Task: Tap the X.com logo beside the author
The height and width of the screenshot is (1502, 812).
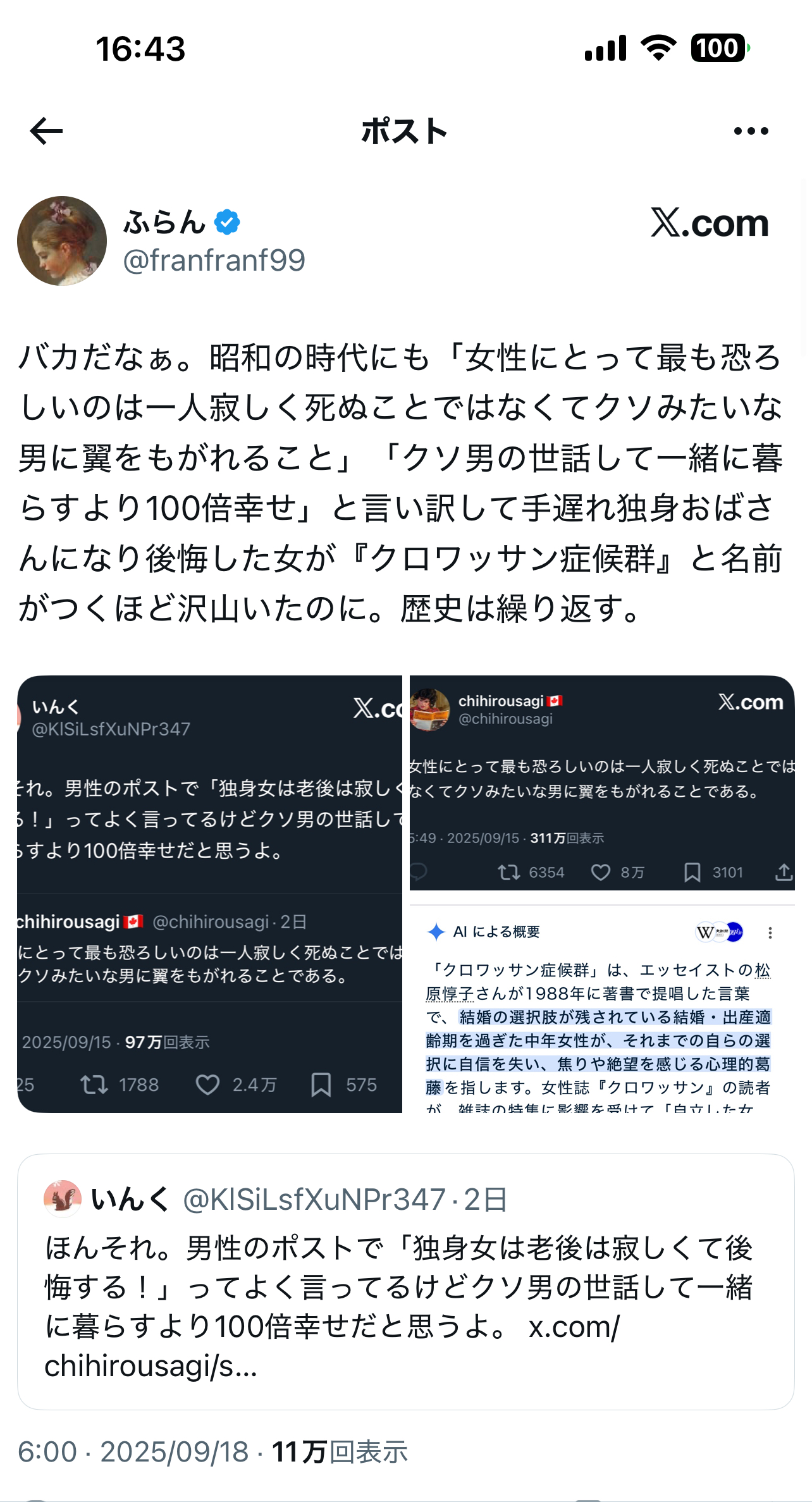Action: point(710,223)
